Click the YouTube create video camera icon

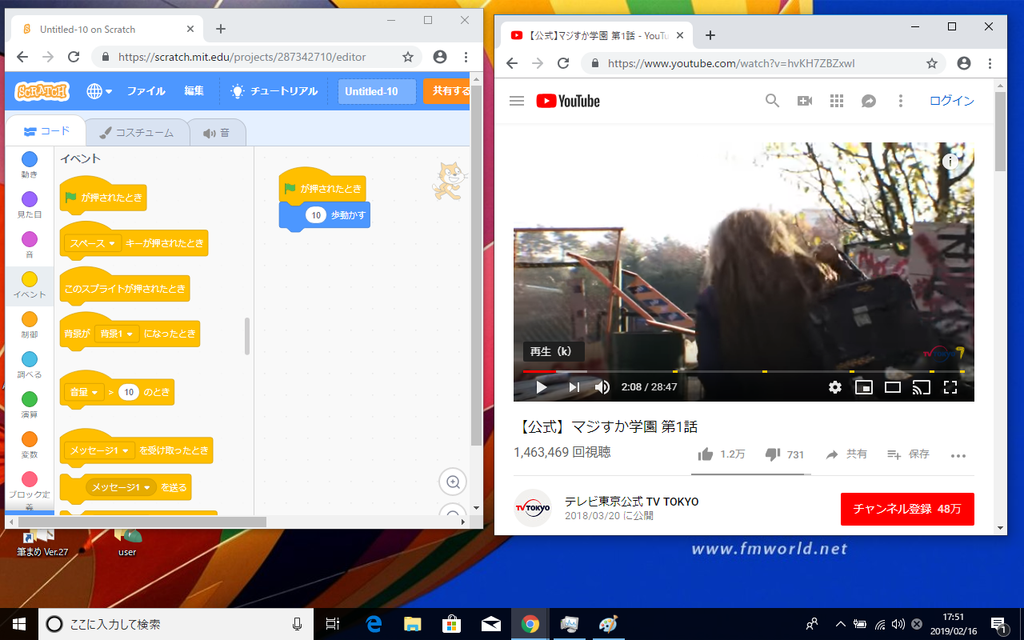(805, 101)
